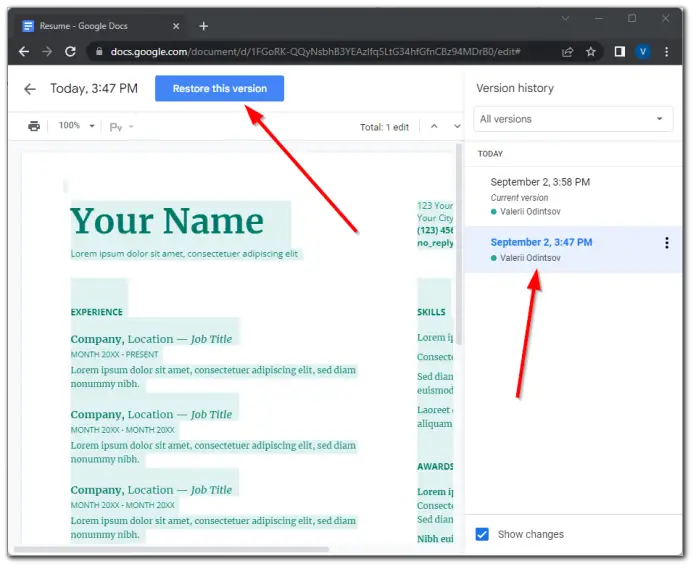Open the language dropdown in the toolbar
The width and height of the screenshot is (696, 569).
coord(122,127)
